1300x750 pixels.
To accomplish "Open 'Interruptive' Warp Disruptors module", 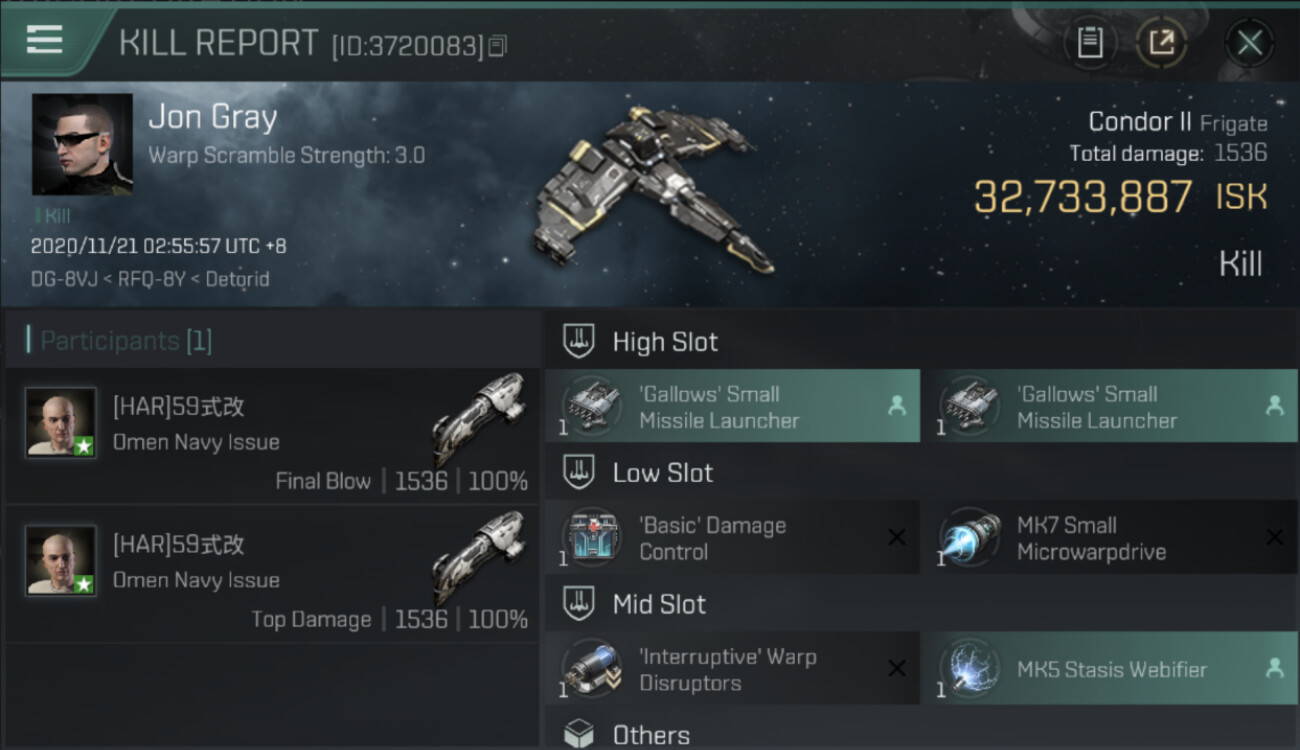I will pyautogui.click(x=732, y=669).
